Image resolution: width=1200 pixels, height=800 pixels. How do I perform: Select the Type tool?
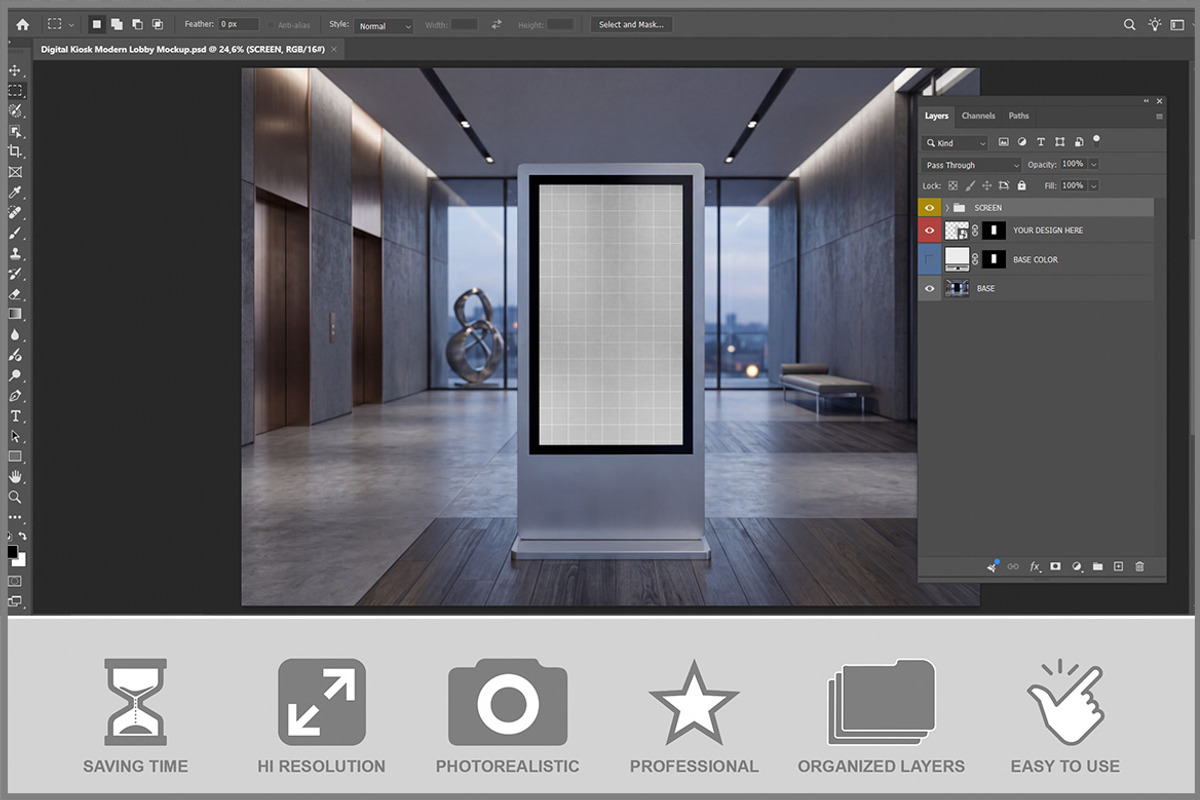[x=15, y=416]
